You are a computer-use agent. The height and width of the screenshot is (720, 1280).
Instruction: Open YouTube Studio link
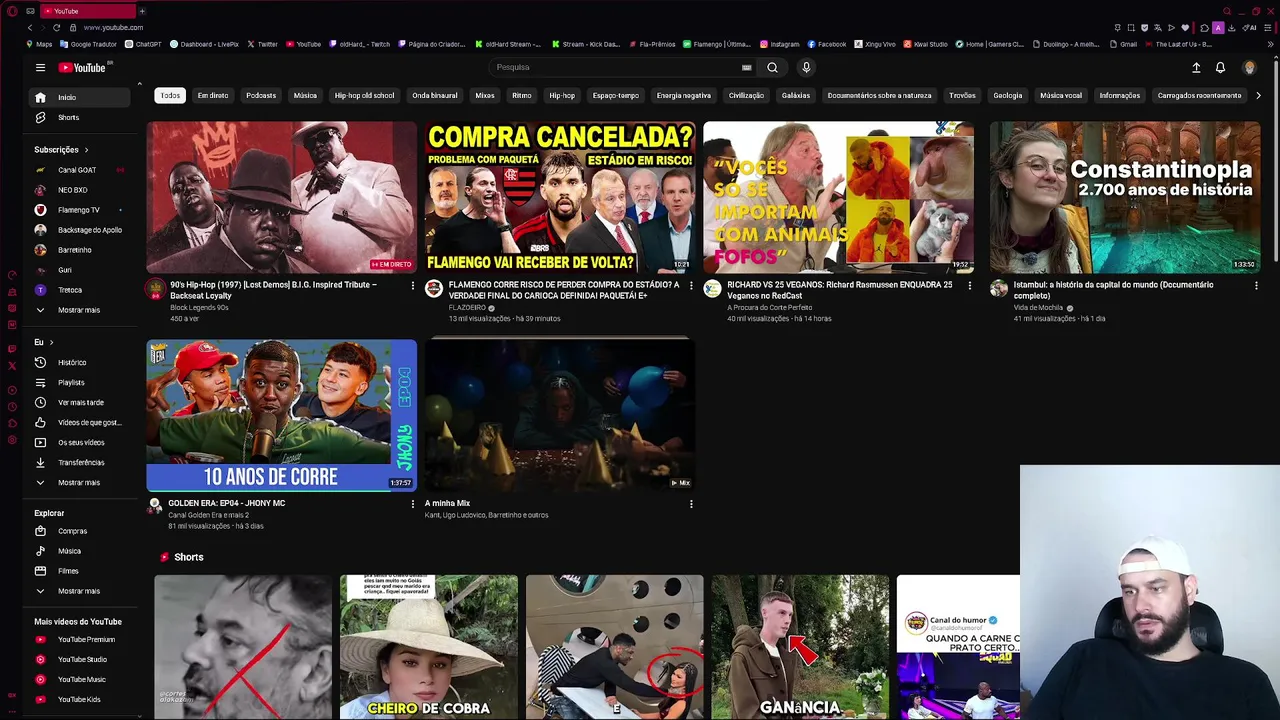80,659
